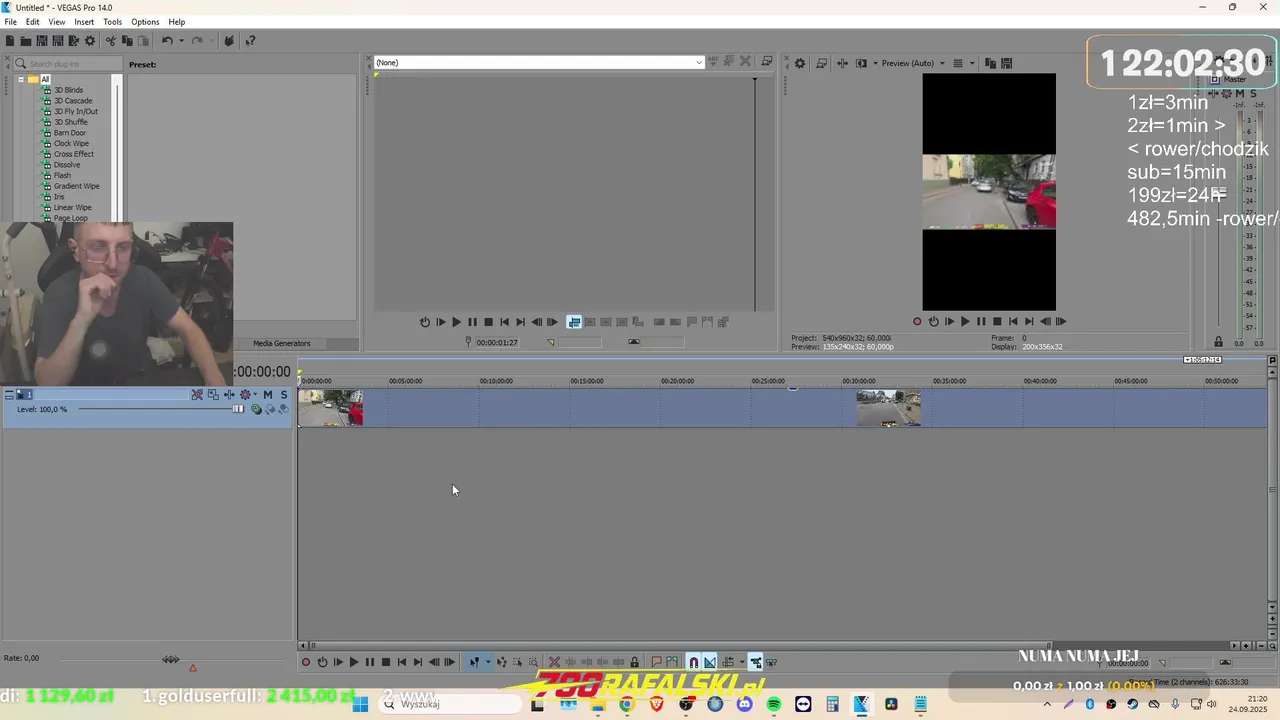
Task: Create a new project from main toolbar
Action: pos(10,41)
